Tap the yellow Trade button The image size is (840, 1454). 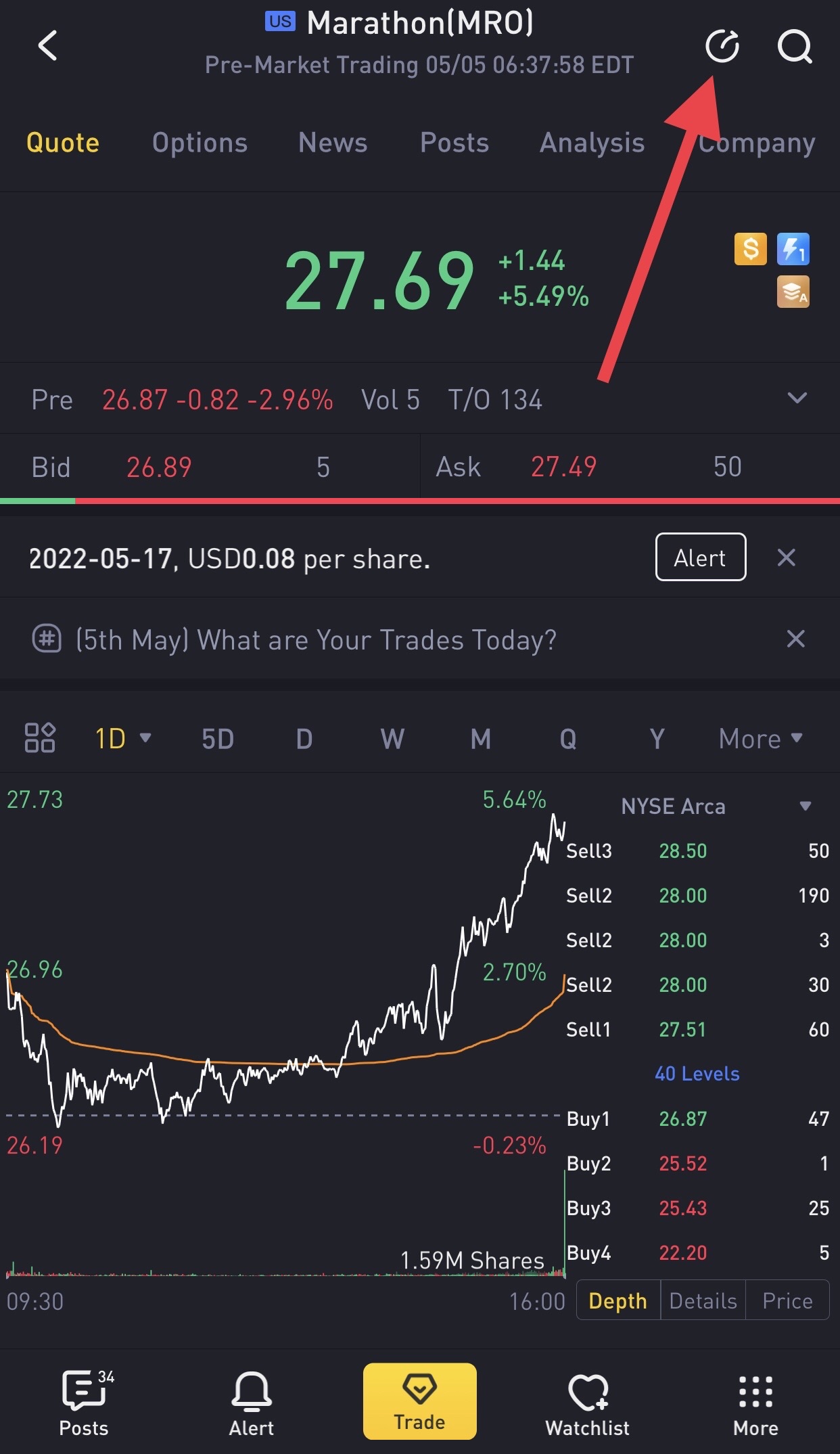tap(420, 1401)
